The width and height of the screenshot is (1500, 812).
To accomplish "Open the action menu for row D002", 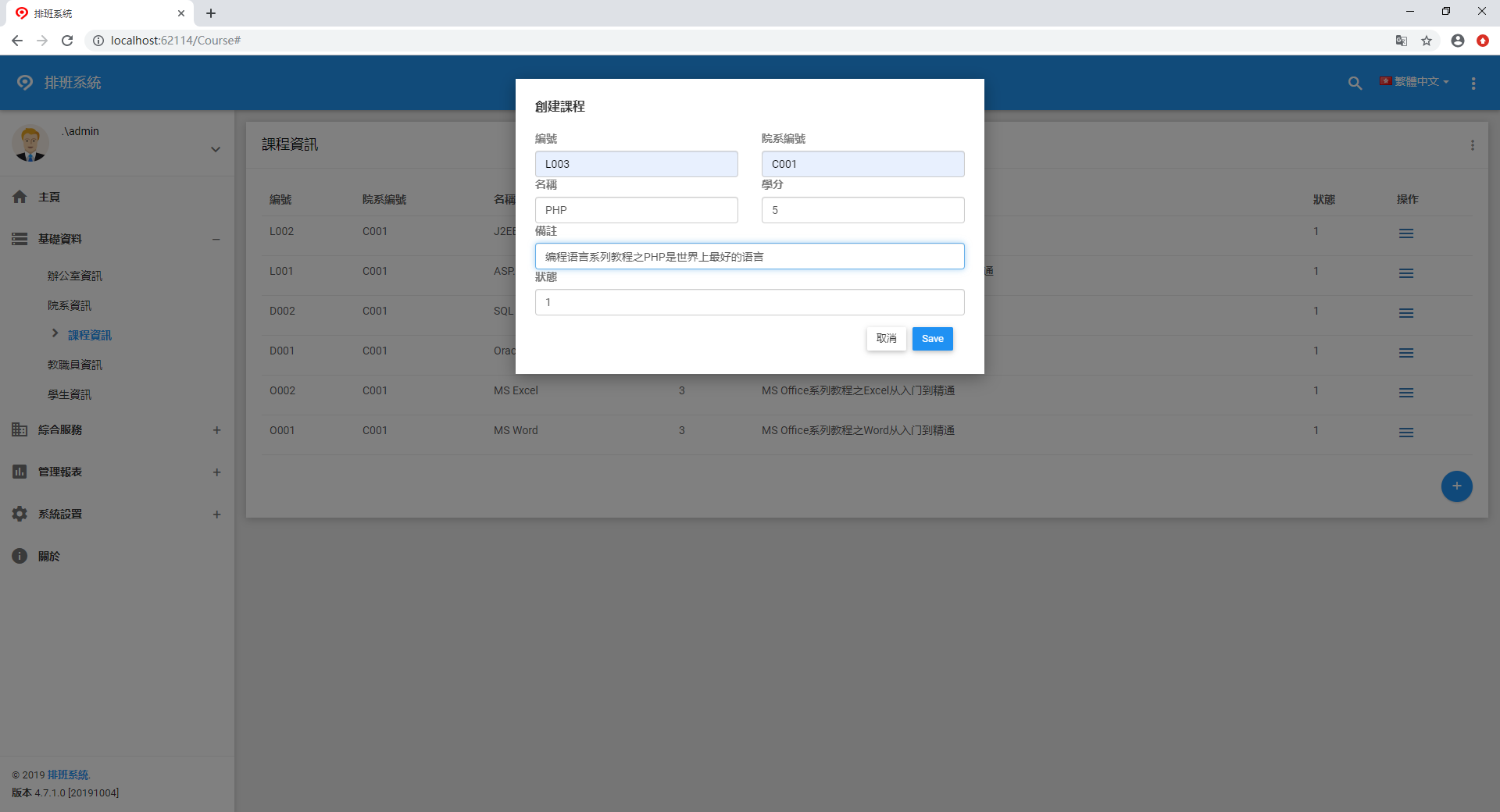I will tap(1406, 313).
